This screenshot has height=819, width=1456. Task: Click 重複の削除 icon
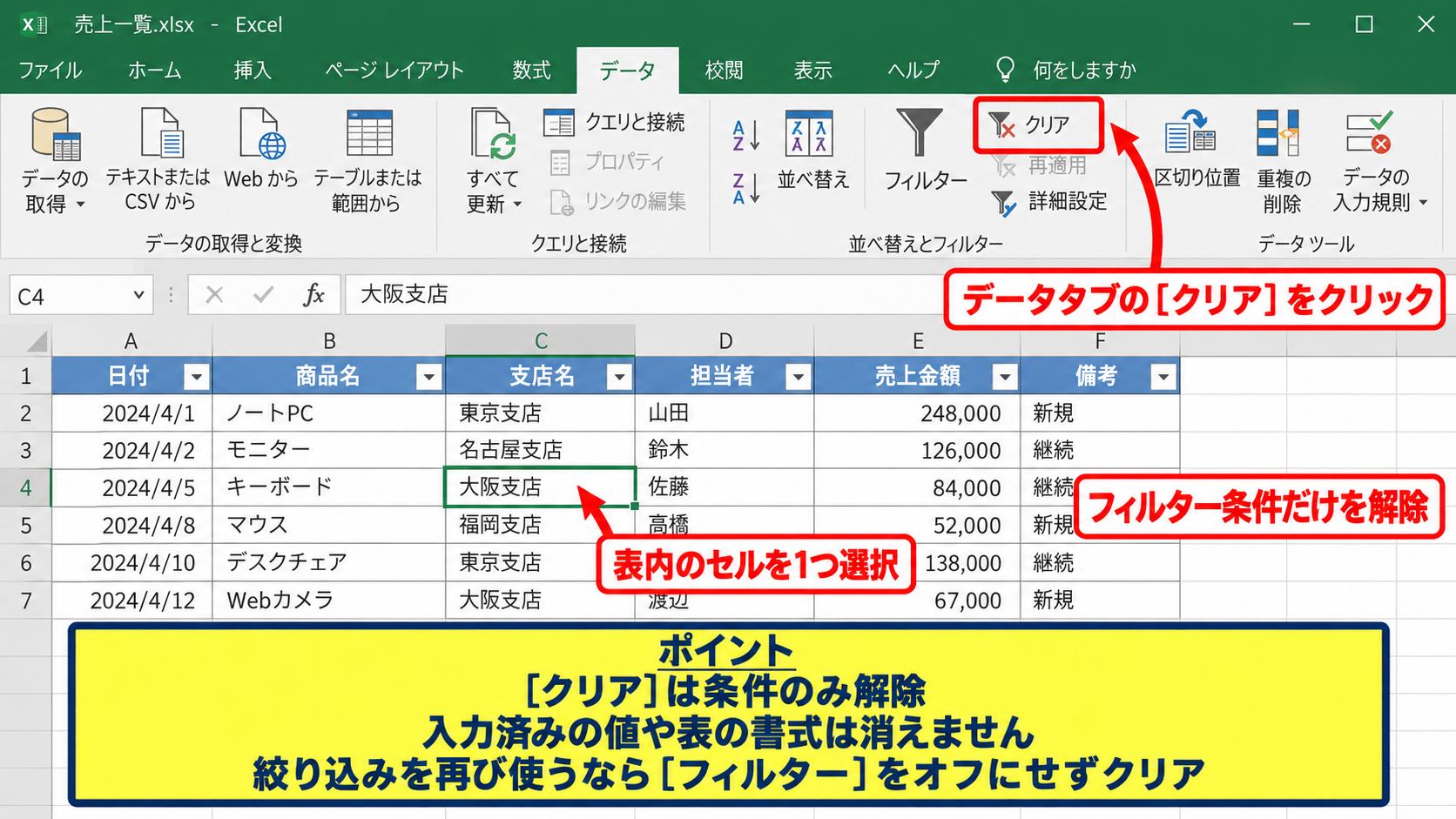coord(1278,133)
